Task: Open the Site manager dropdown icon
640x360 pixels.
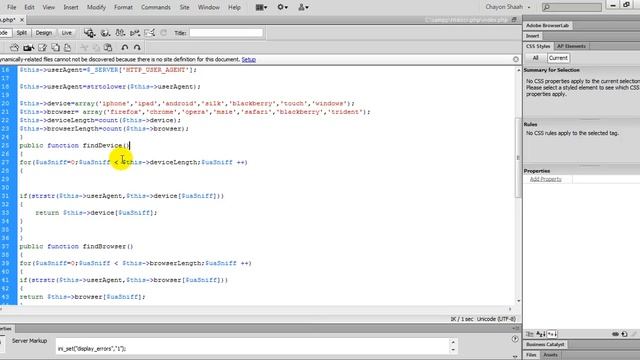Action: 303,7
